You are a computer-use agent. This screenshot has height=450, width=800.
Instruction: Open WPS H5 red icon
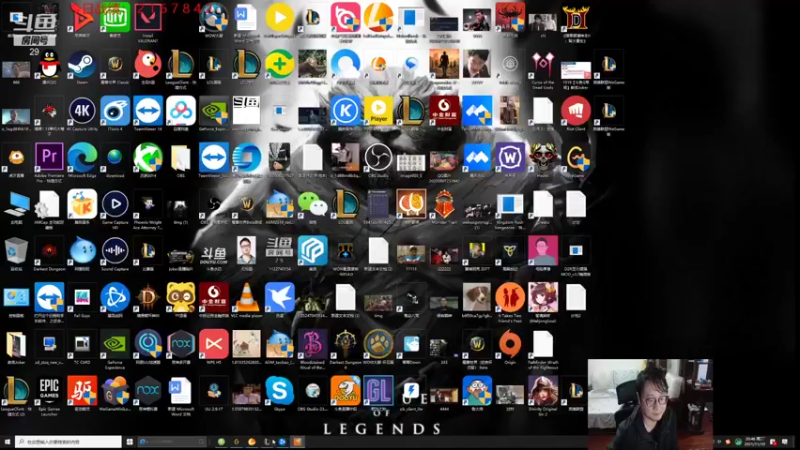click(214, 344)
